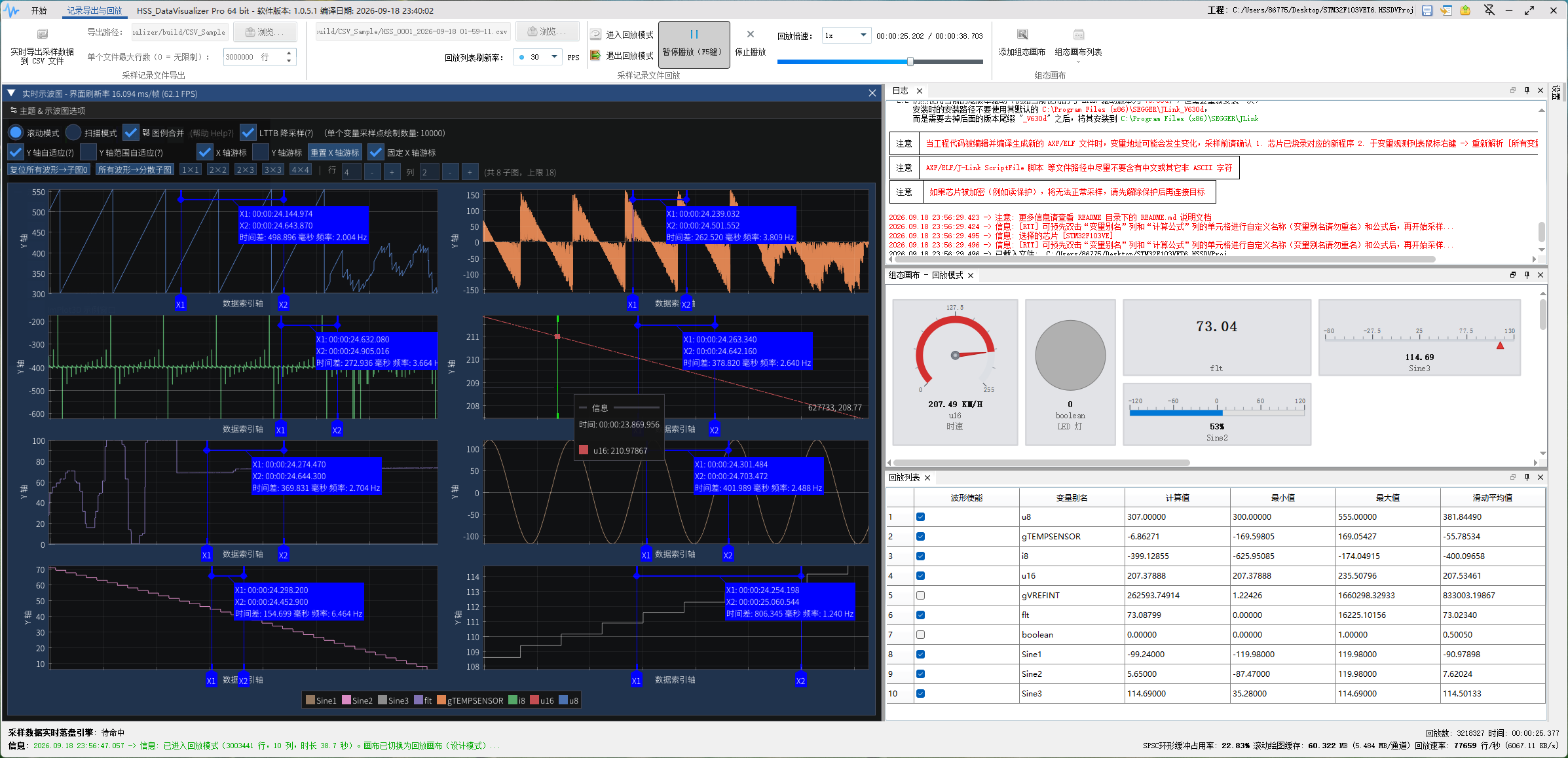This screenshot has height=758, width=1568.
Task: Open the vertical side tab at right edge
Action: tap(1556, 92)
